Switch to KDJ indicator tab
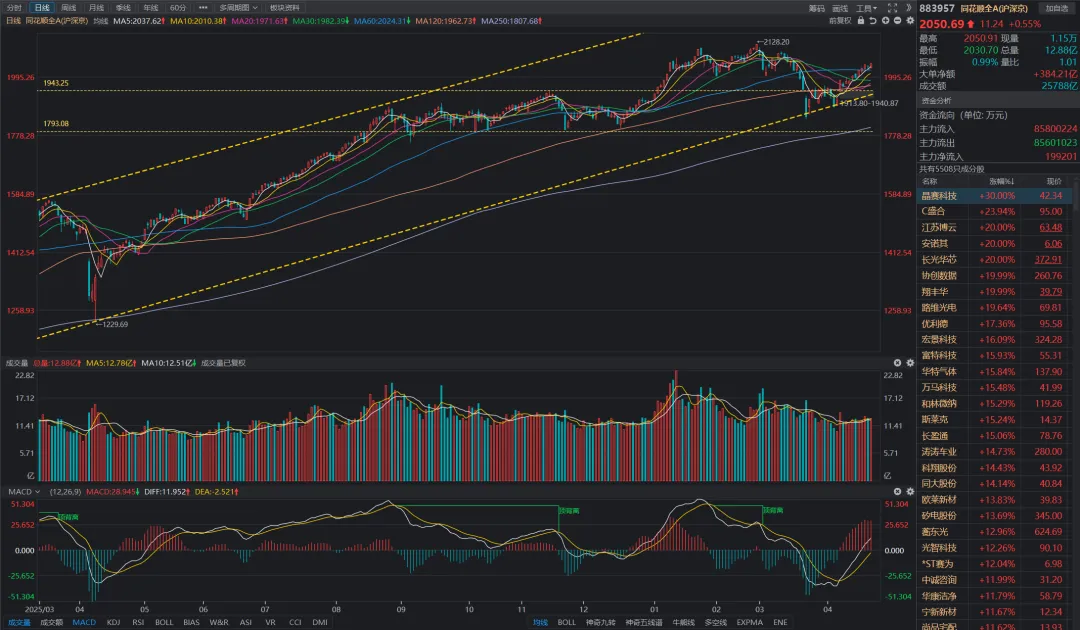 (113, 622)
